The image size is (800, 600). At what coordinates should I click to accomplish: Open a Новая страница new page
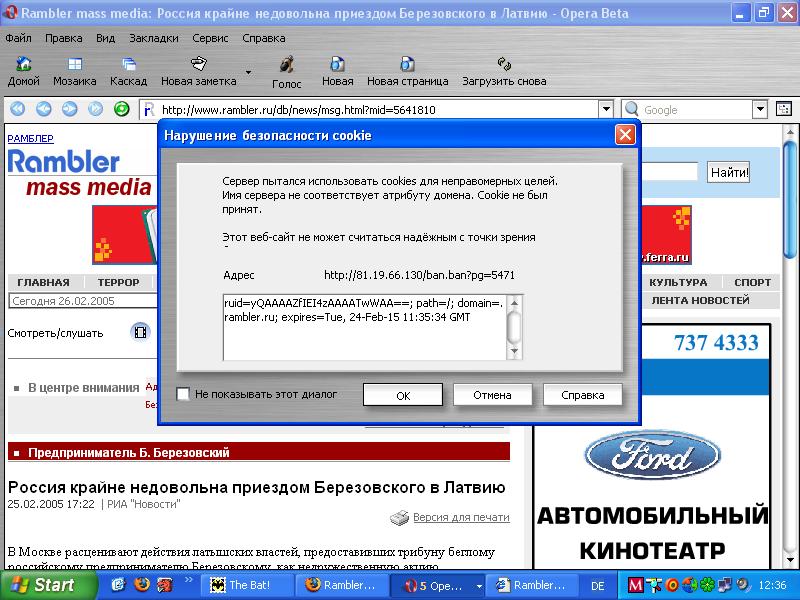408,71
